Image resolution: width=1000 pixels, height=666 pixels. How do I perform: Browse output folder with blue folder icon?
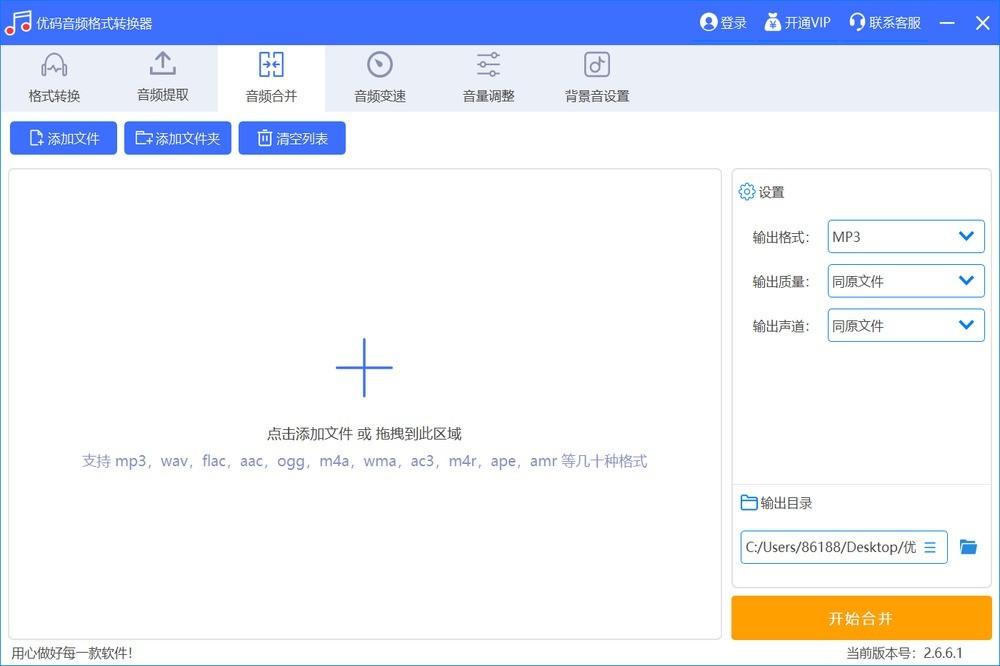(968, 547)
